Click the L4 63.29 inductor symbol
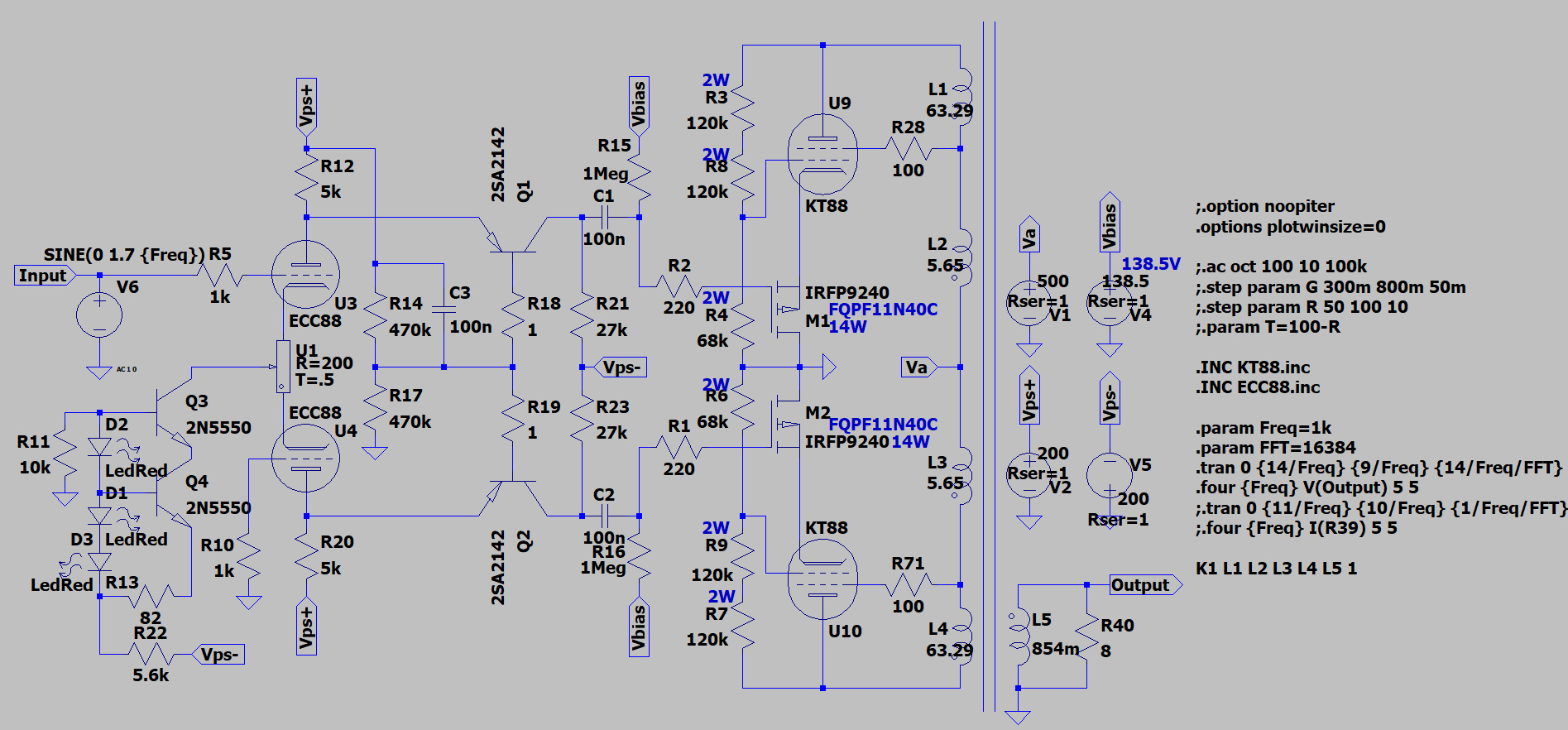The width and height of the screenshot is (1568, 730). pos(961,637)
